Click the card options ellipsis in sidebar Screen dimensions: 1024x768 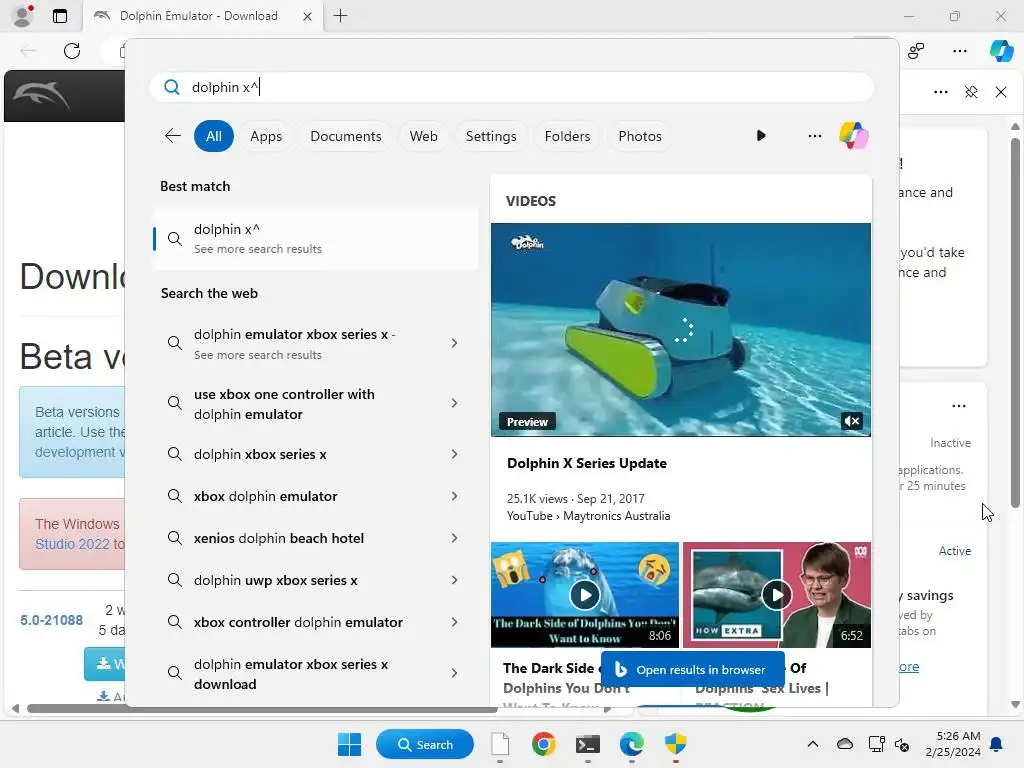click(x=958, y=406)
